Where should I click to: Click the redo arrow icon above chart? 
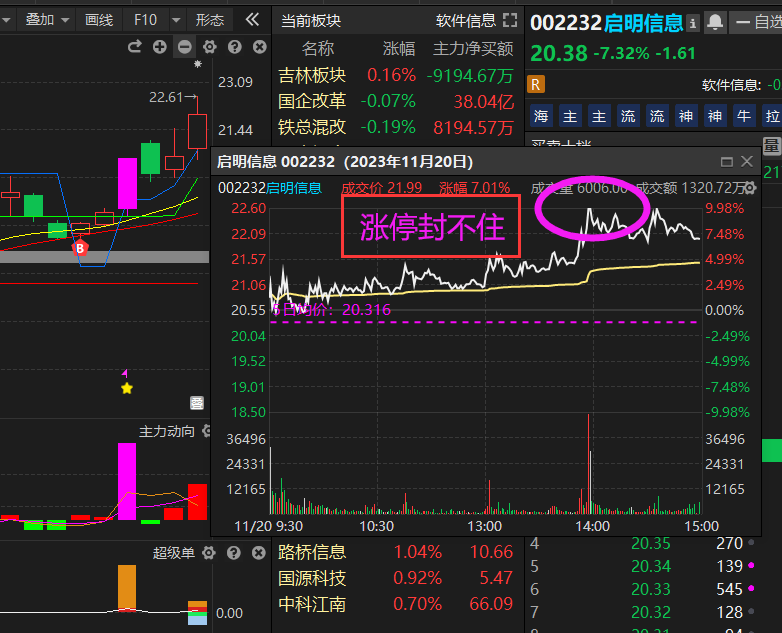click(134, 47)
